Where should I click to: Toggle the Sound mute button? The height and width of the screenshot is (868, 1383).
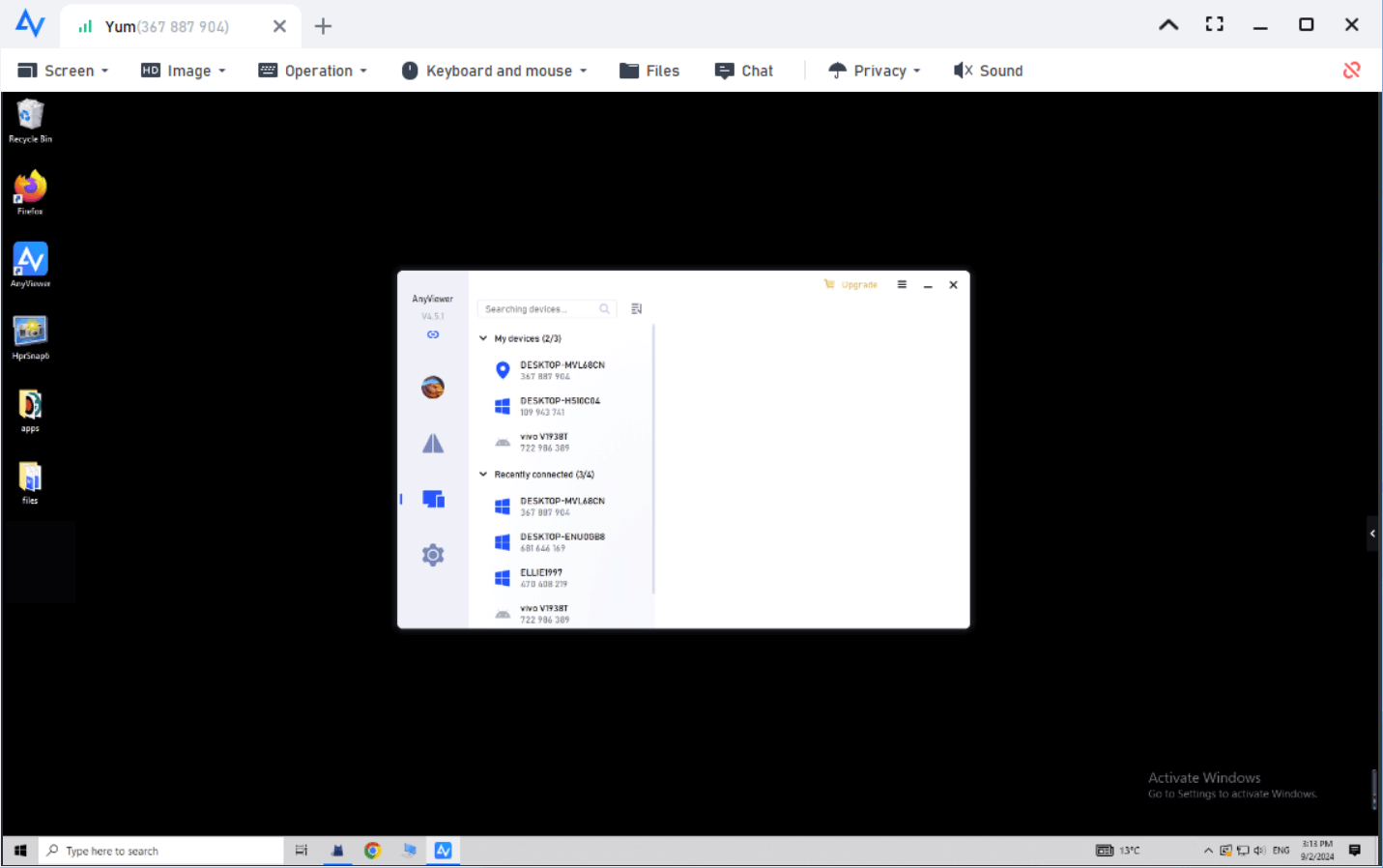coord(988,71)
